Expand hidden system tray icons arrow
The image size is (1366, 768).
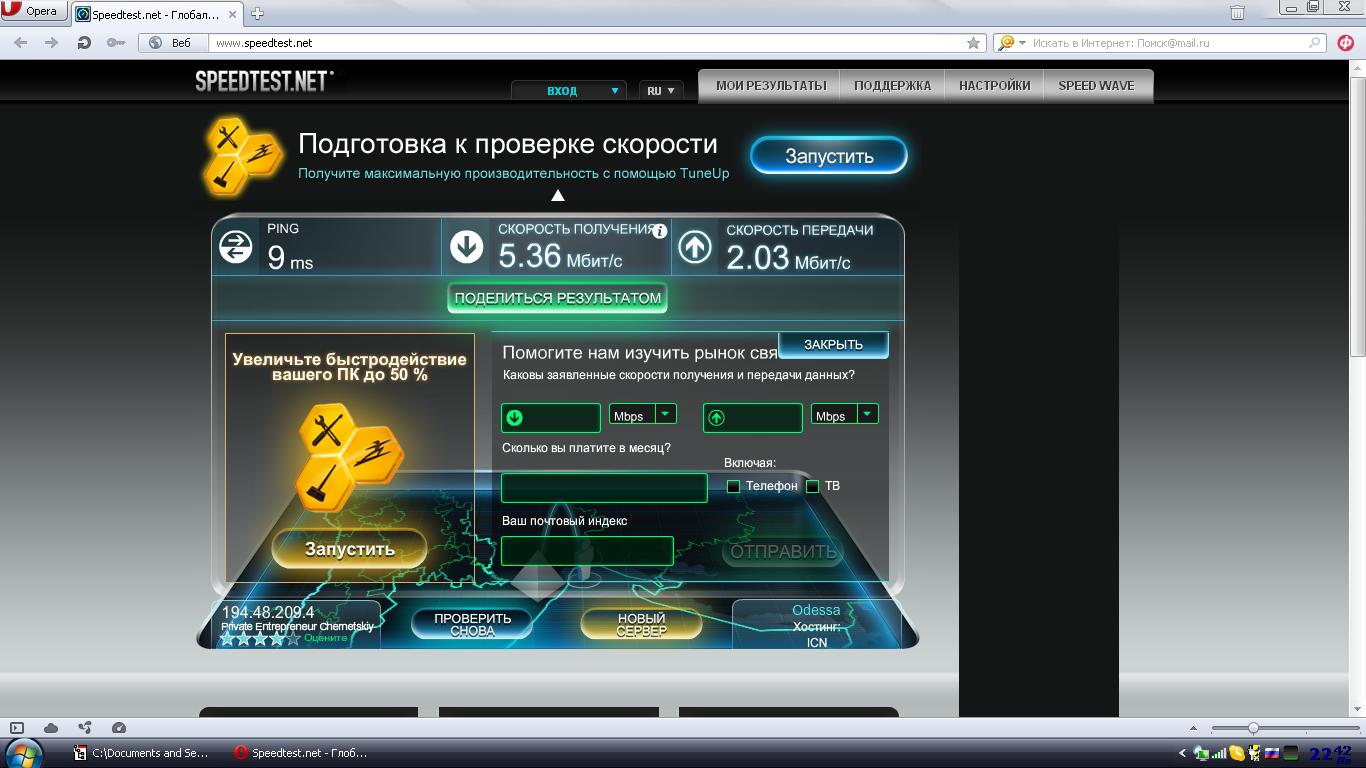point(1183,753)
